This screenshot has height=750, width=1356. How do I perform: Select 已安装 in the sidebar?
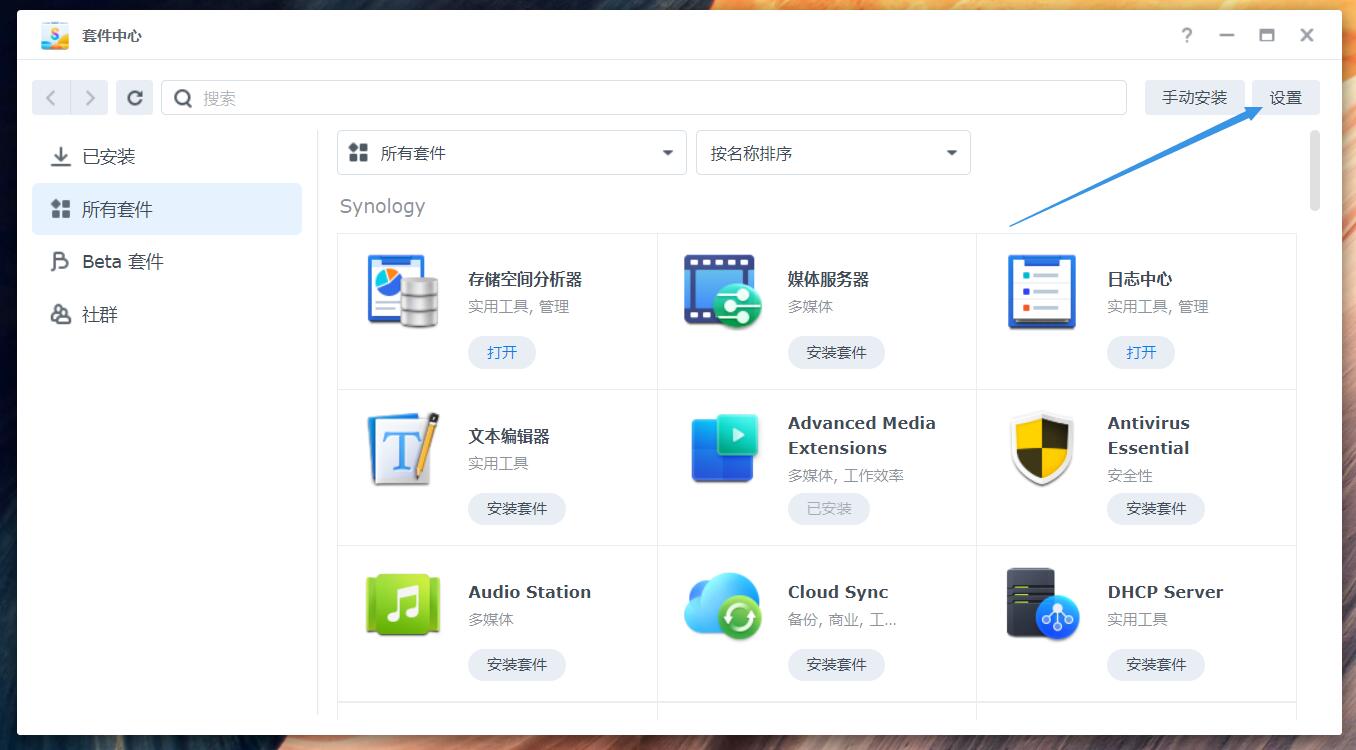(167, 157)
